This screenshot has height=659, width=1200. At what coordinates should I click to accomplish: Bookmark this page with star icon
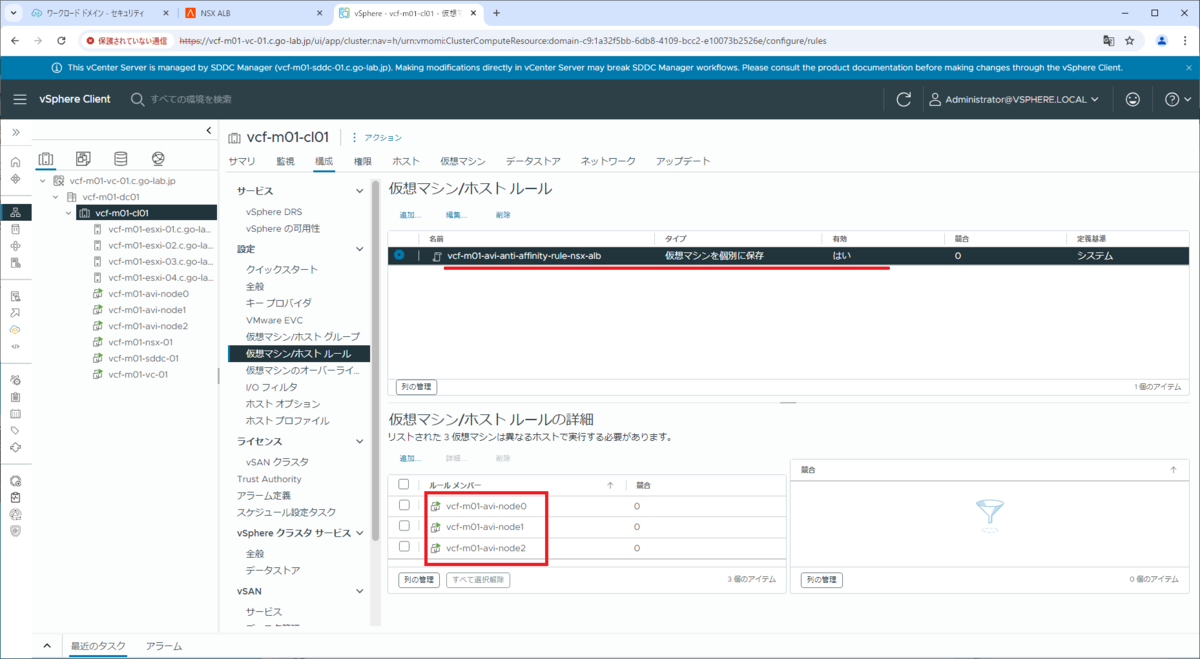click(1130, 41)
